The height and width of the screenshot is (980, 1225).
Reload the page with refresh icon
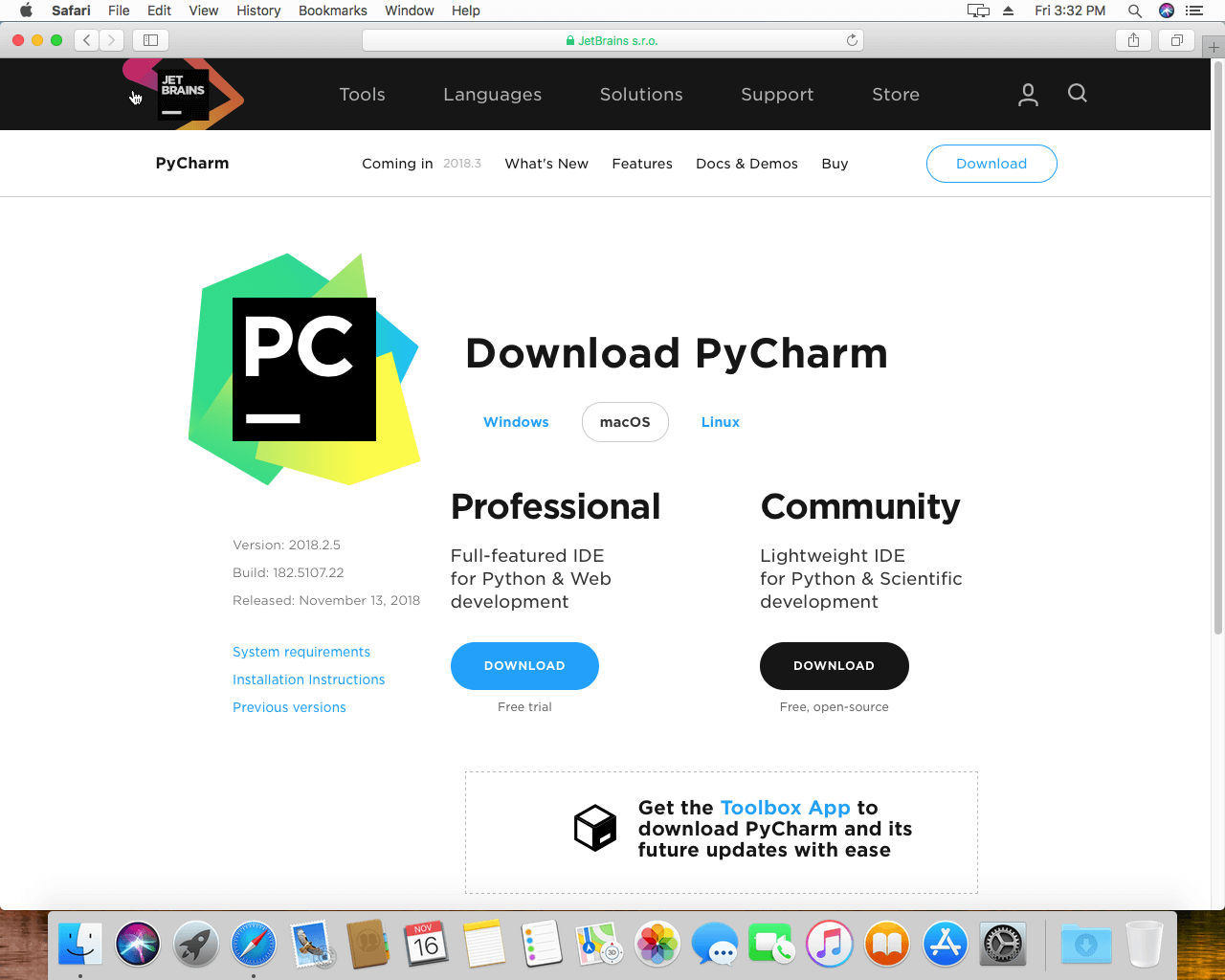852,40
